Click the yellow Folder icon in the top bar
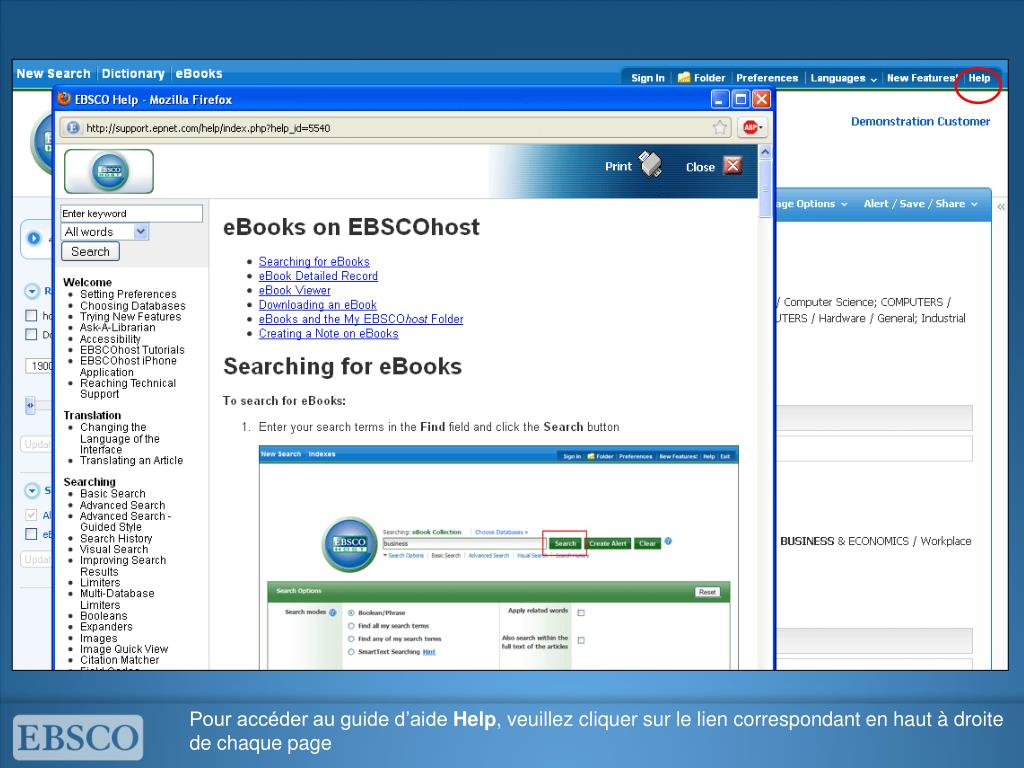This screenshot has width=1024, height=768. point(684,78)
